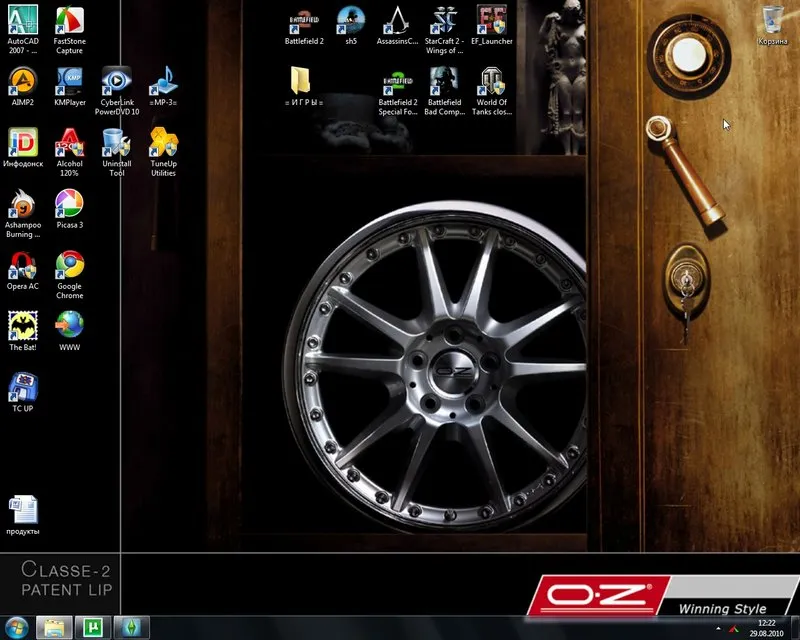Select the World Of Tanks shortcut

point(492,91)
